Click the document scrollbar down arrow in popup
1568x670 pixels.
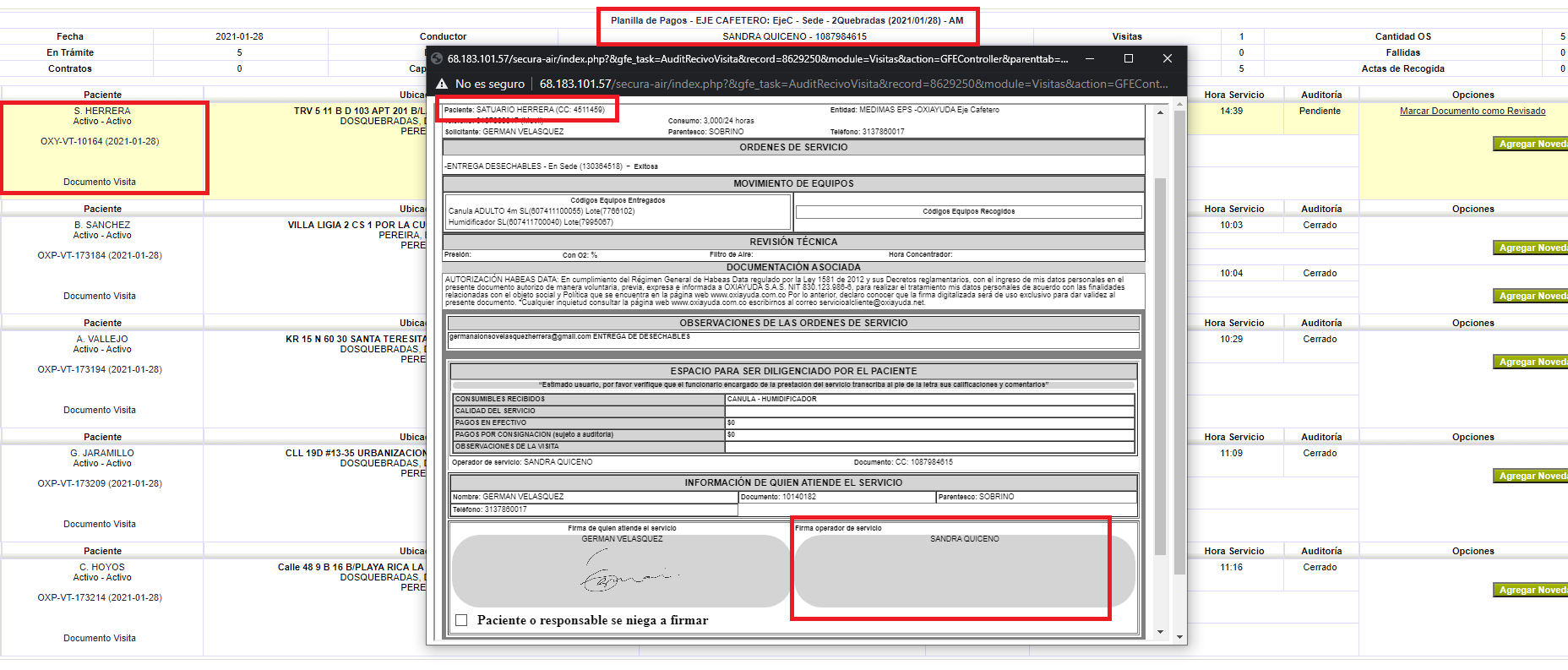click(x=1160, y=632)
